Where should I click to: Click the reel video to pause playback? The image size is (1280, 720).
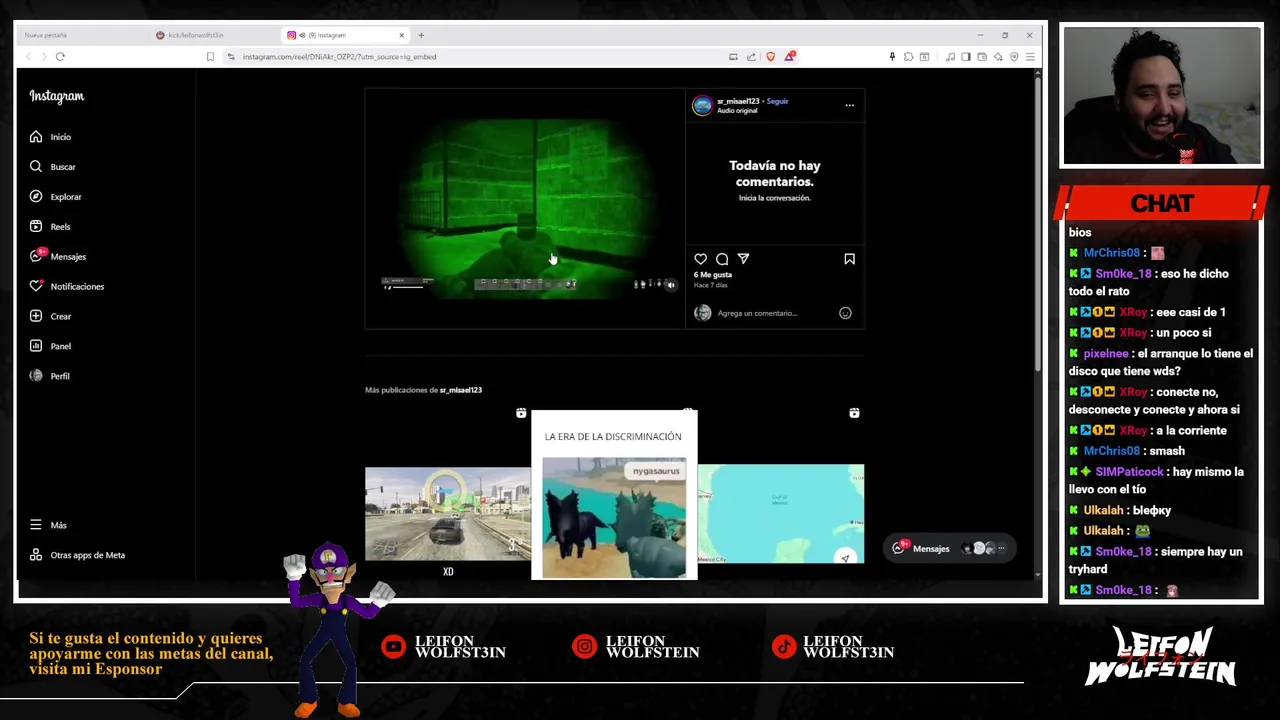(525, 208)
